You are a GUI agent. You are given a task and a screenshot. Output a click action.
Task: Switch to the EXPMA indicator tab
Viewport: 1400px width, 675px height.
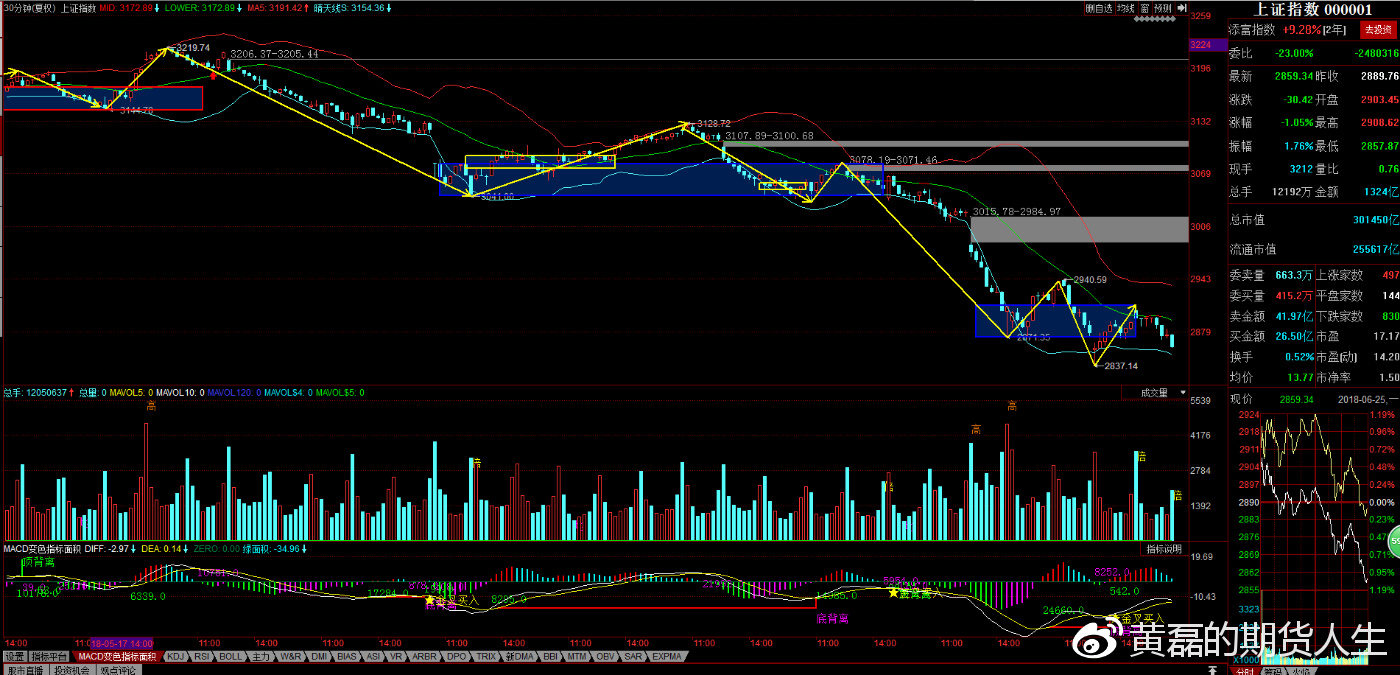[x=667, y=656]
